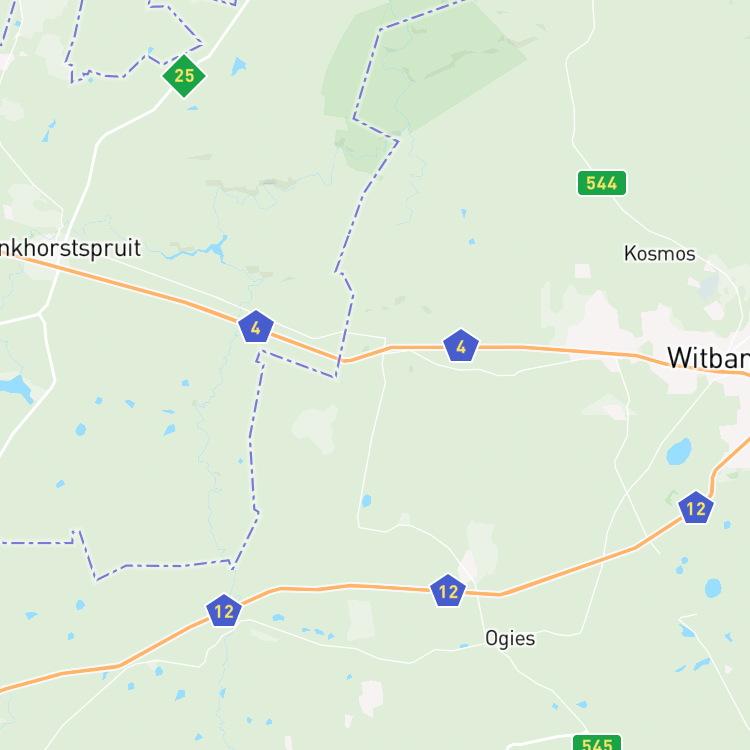Click the Ogies town label
The height and width of the screenshot is (750, 750).
click(x=510, y=639)
